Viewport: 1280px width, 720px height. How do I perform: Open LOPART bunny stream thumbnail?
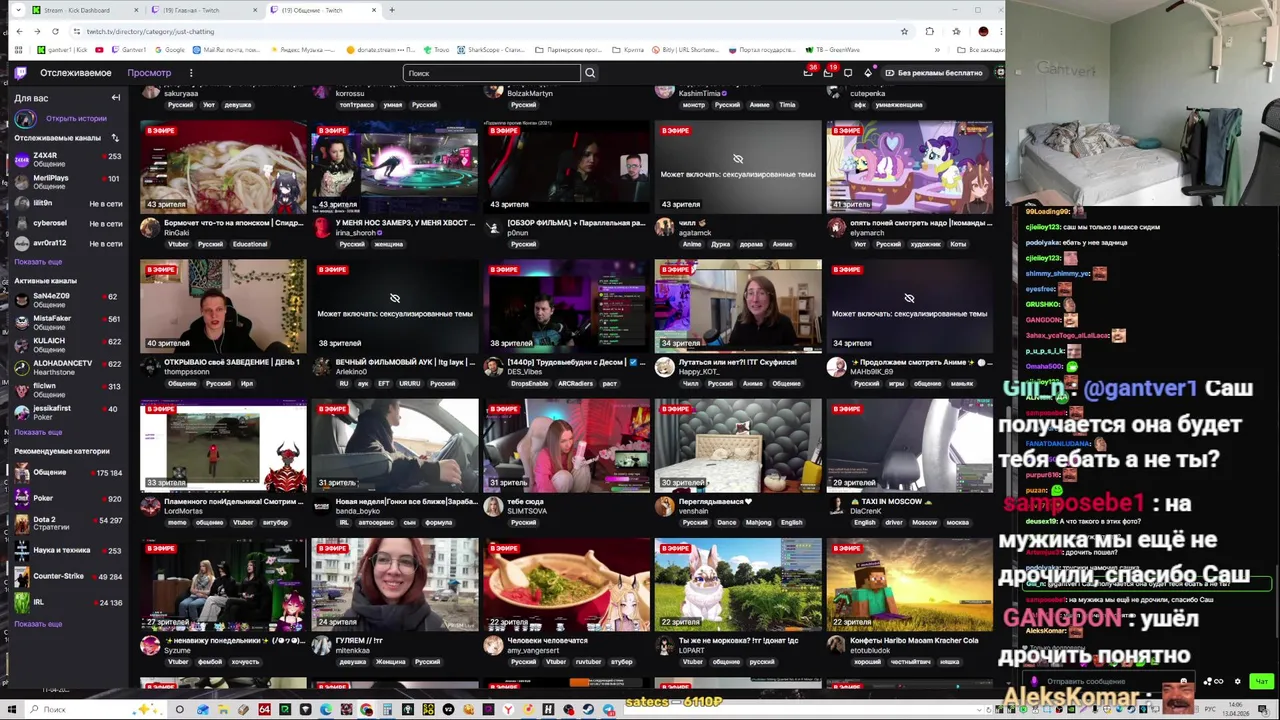[x=738, y=585]
